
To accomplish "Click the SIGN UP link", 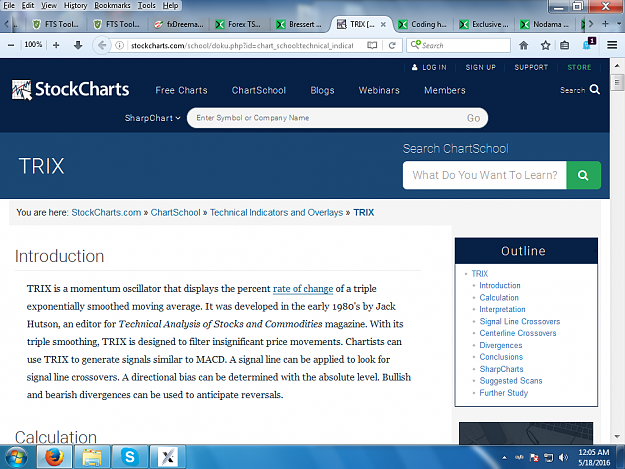I will coord(481,67).
